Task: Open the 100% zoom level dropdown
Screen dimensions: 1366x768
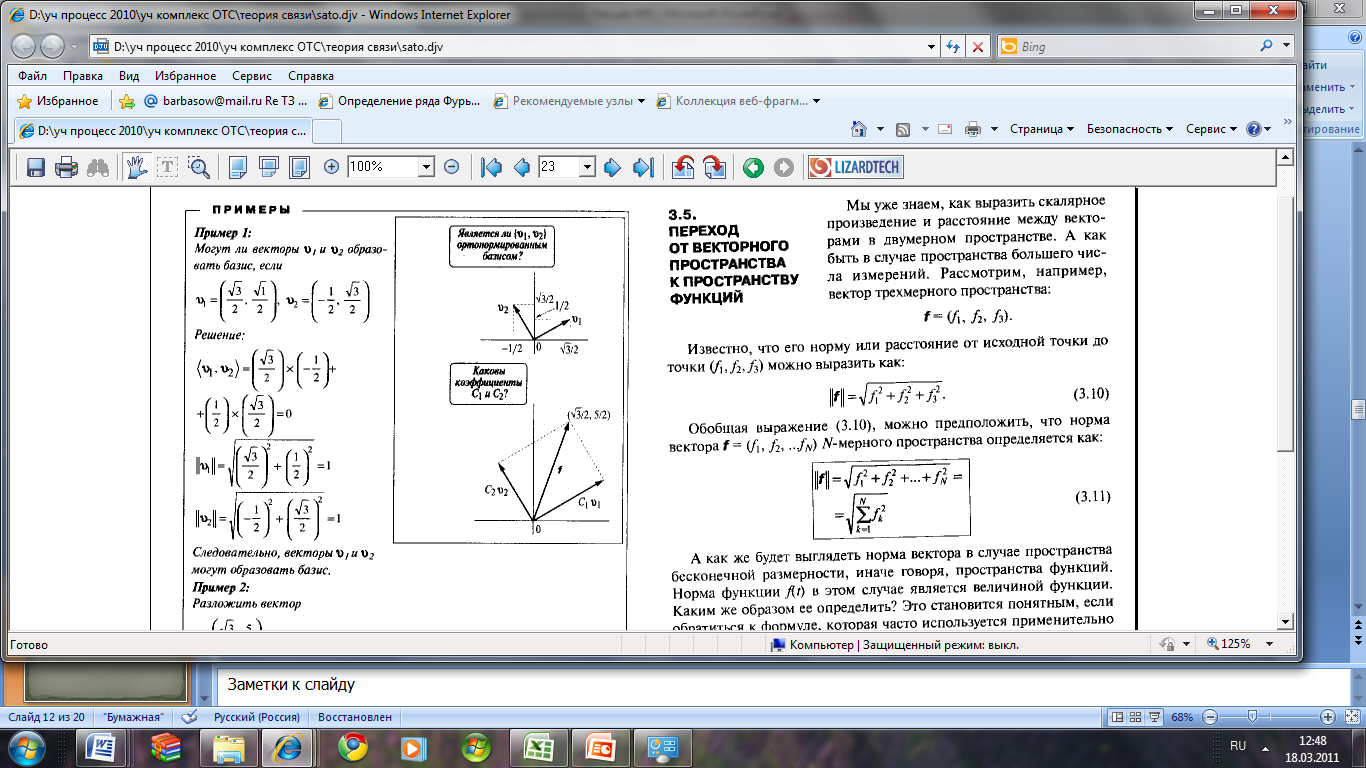Action: click(427, 167)
